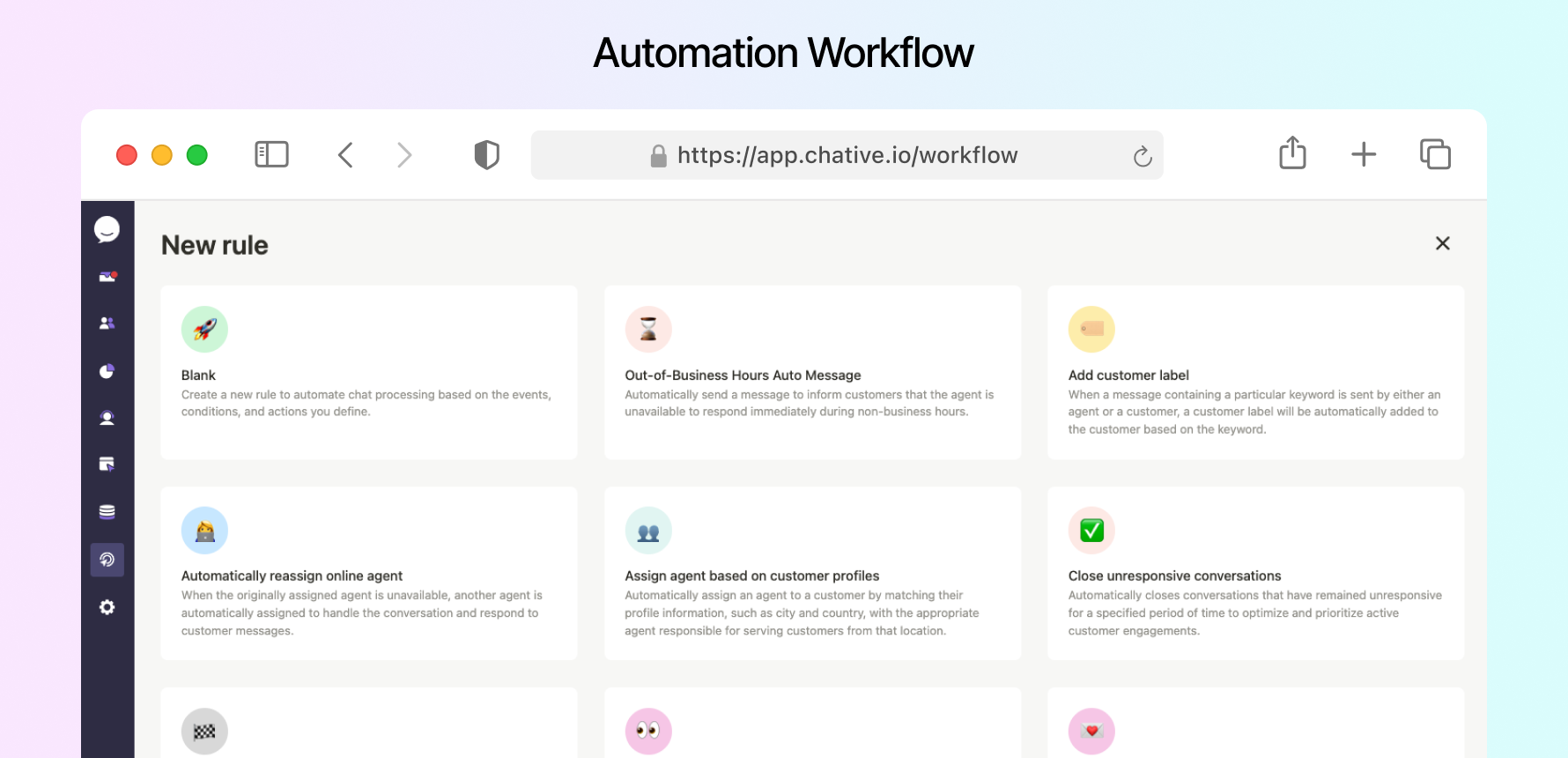1568x758 pixels.
Task: Reload the page with the refresh icon
Action: coord(1143,156)
